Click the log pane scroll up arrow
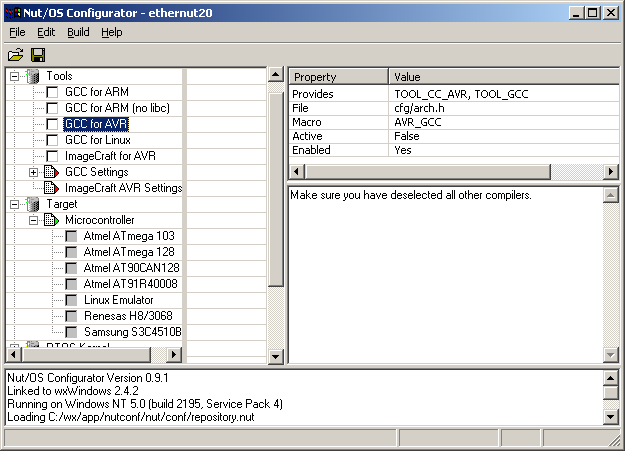The image size is (625, 451). pos(611,378)
